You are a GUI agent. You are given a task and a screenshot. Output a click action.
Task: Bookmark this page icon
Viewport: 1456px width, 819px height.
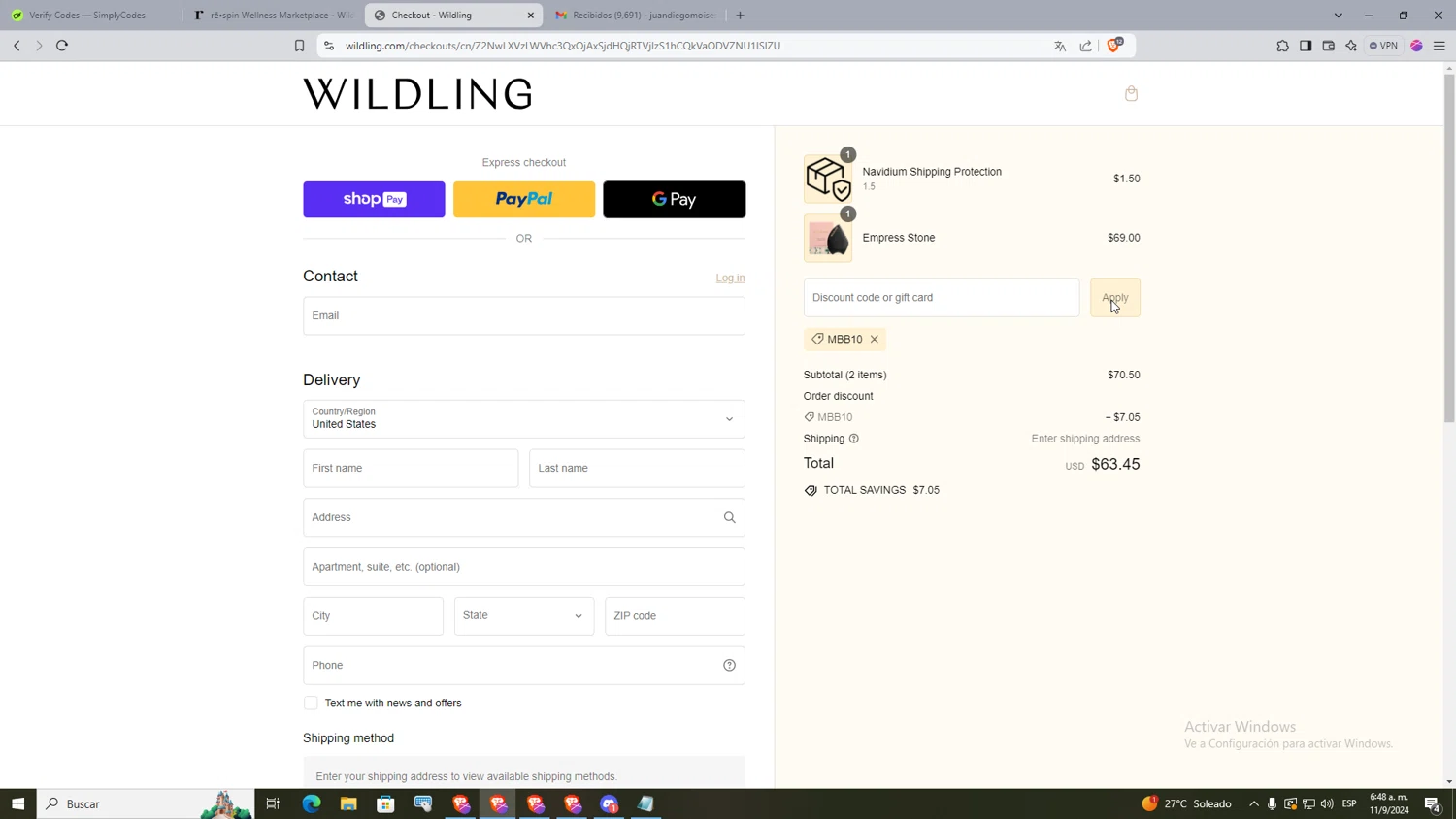[x=299, y=46]
